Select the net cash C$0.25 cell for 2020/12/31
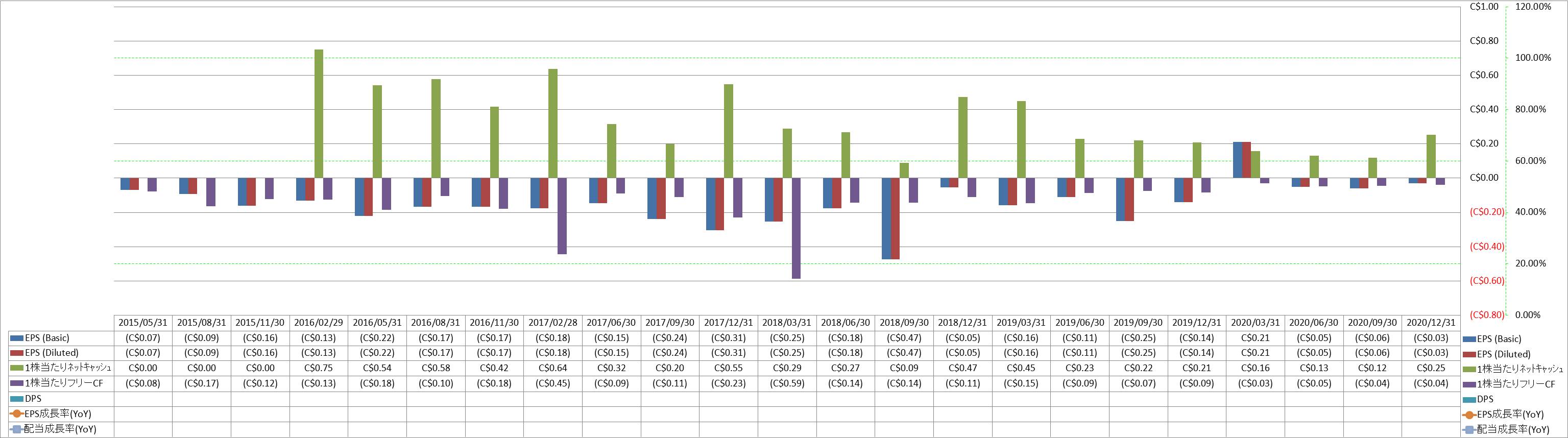The image size is (1568, 438). point(1431,368)
